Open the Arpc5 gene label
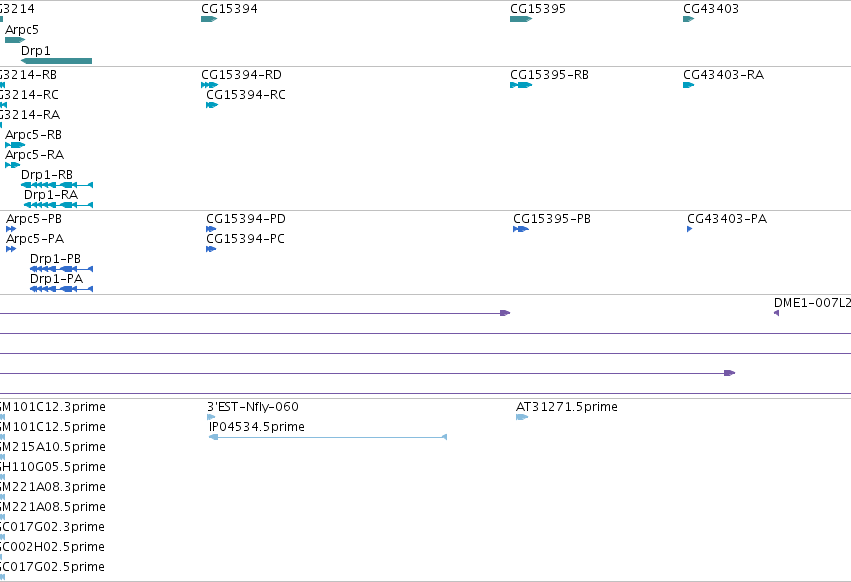The height and width of the screenshot is (582, 851). pos(22,30)
